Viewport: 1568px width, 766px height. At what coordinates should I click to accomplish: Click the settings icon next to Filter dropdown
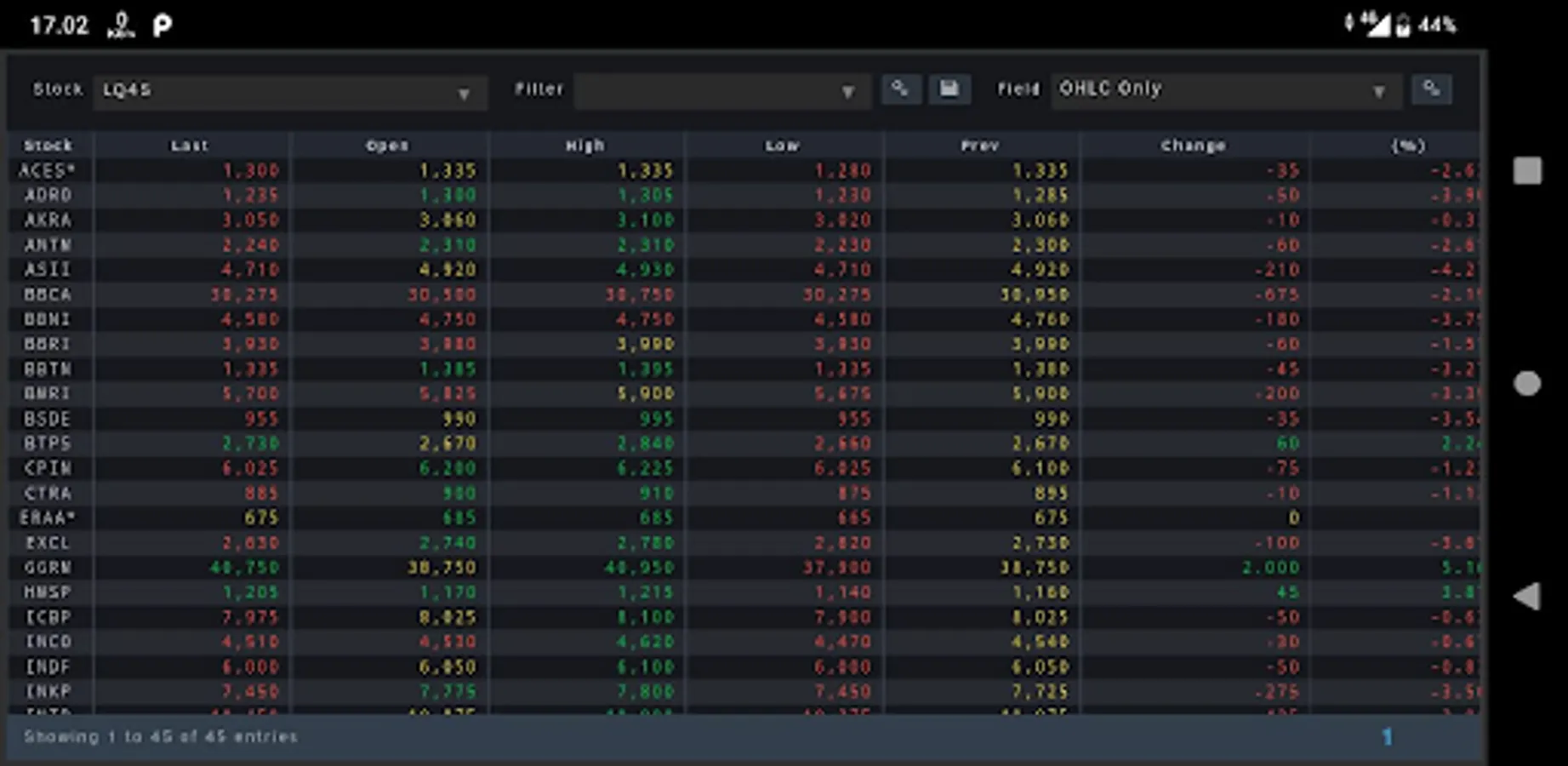click(x=900, y=89)
